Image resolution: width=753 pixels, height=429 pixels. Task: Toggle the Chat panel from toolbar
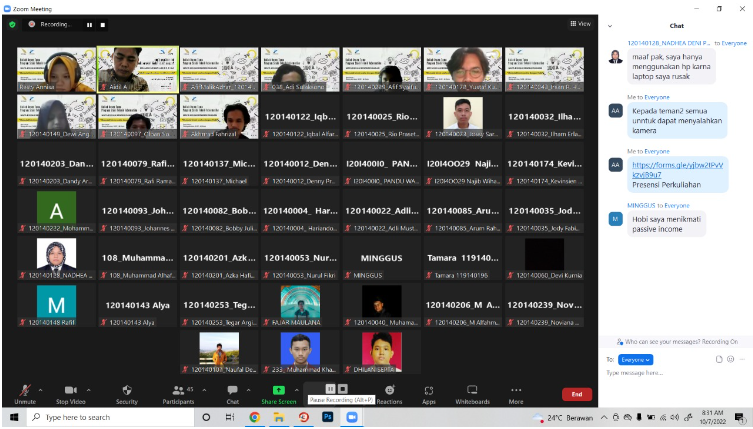tap(232, 393)
